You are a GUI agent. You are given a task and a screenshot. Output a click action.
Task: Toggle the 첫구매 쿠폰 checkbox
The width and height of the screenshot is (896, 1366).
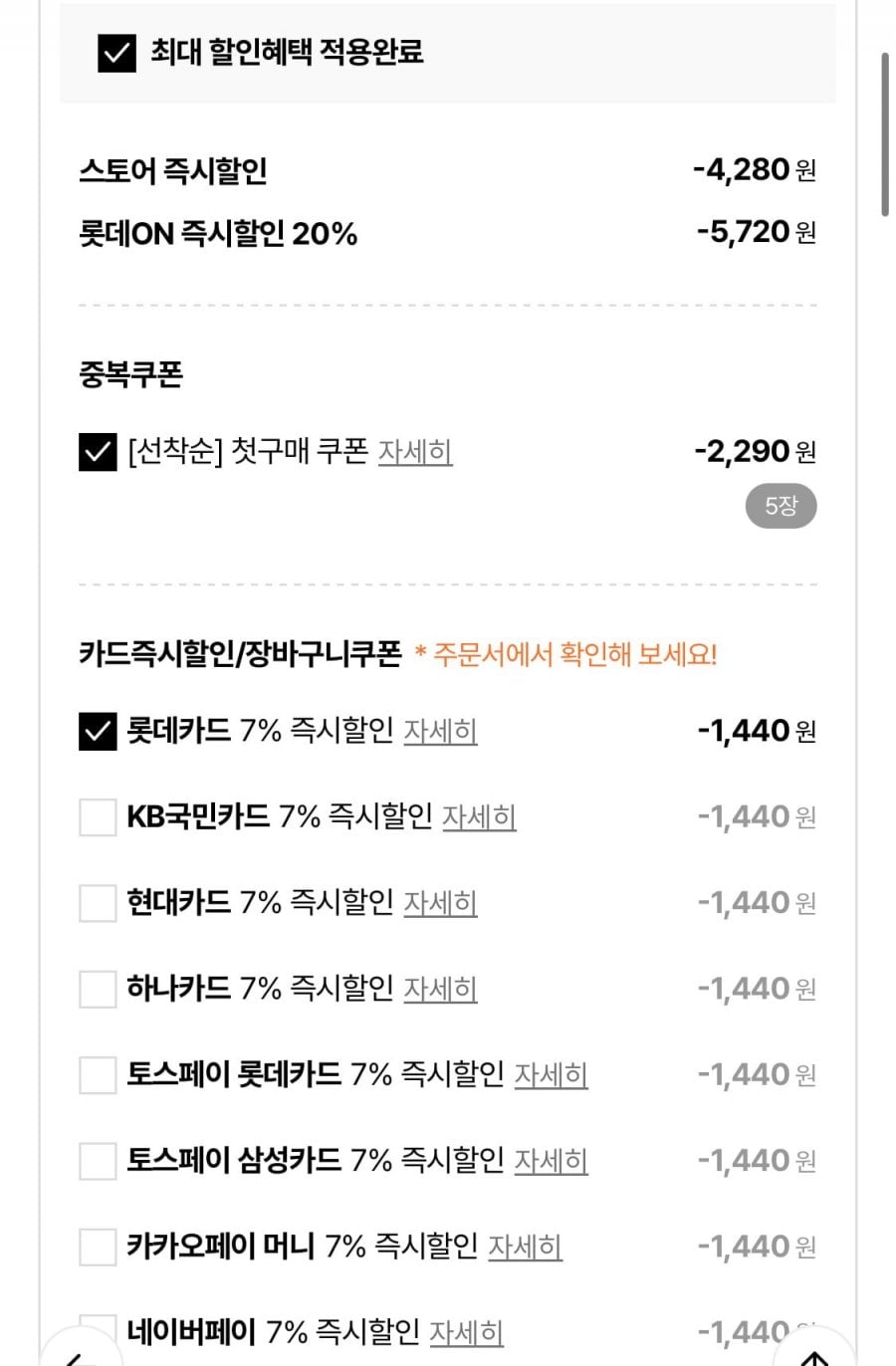(98, 452)
